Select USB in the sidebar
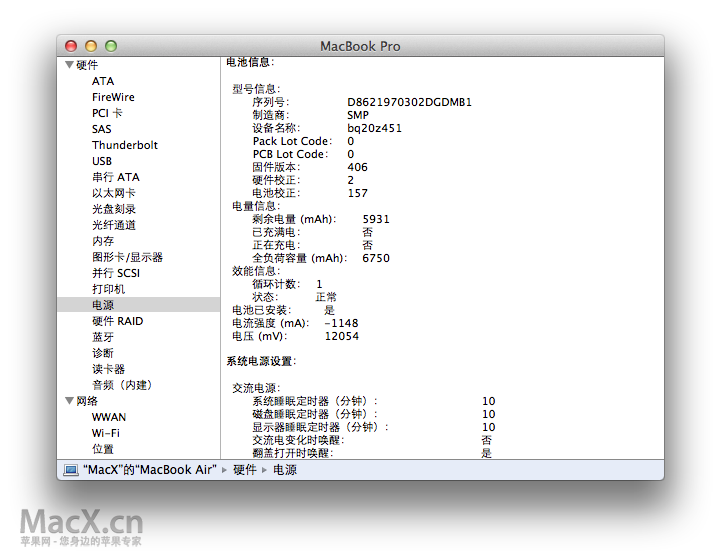This screenshot has width=721, height=559. coord(102,161)
